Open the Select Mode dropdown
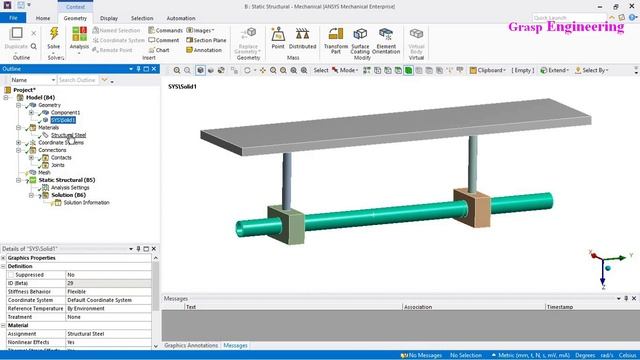Image resolution: width=640 pixels, height=360 pixels. (x=345, y=70)
